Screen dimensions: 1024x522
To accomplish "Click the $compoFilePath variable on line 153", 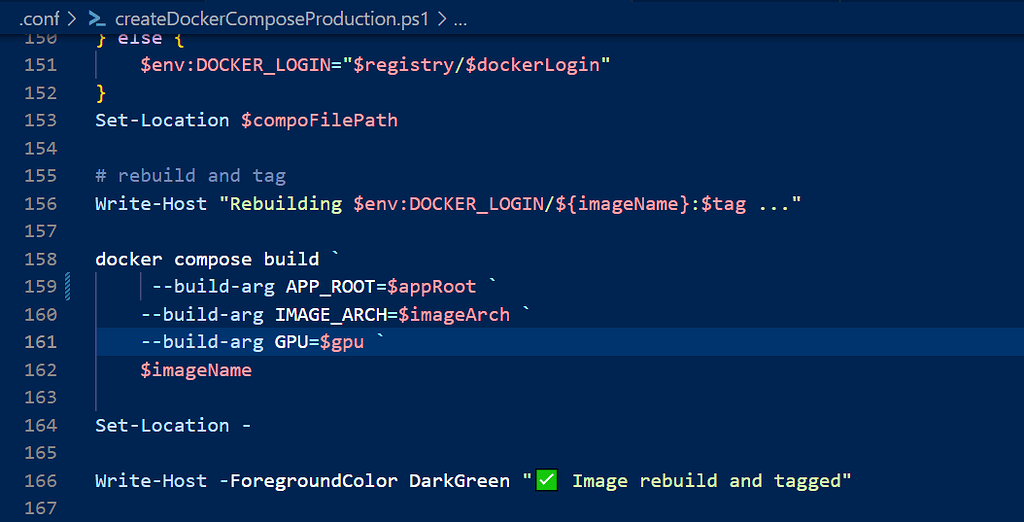I will coord(319,121).
